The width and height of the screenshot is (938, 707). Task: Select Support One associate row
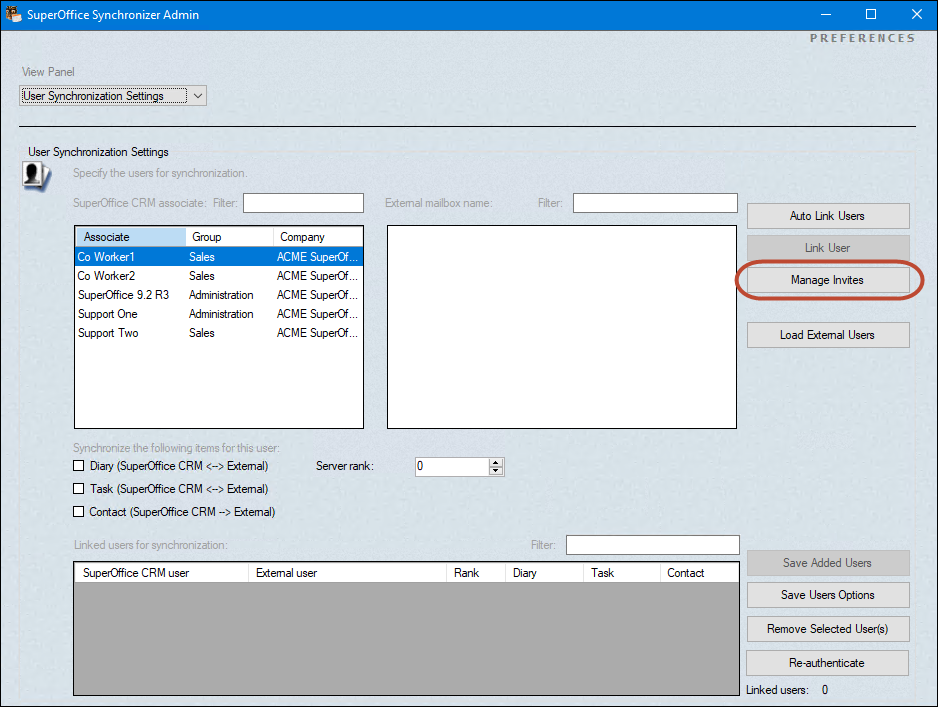pyautogui.click(x=108, y=314)
